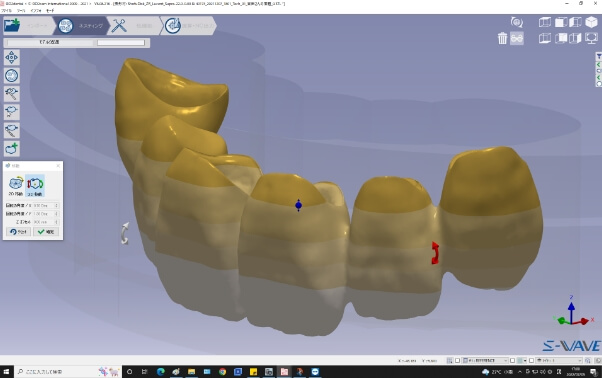
Task: Select the disc rotate tool in left toolbar
Action: [12, 76]
